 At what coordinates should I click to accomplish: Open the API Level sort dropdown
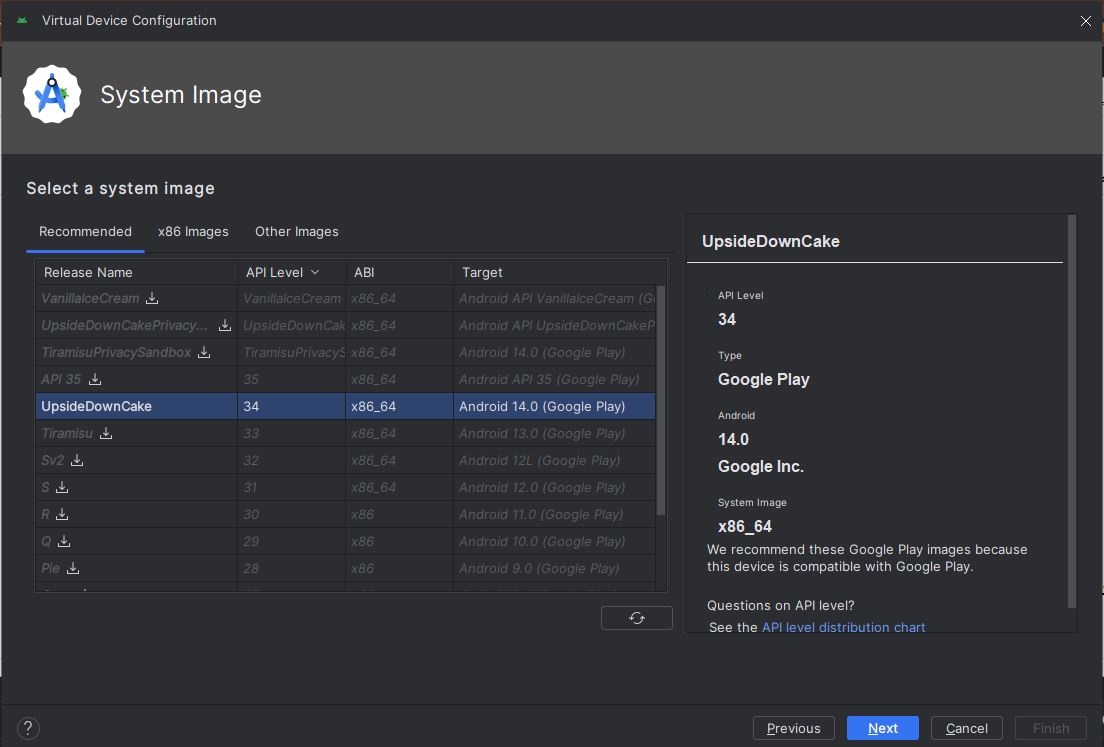tap(313, 271)
